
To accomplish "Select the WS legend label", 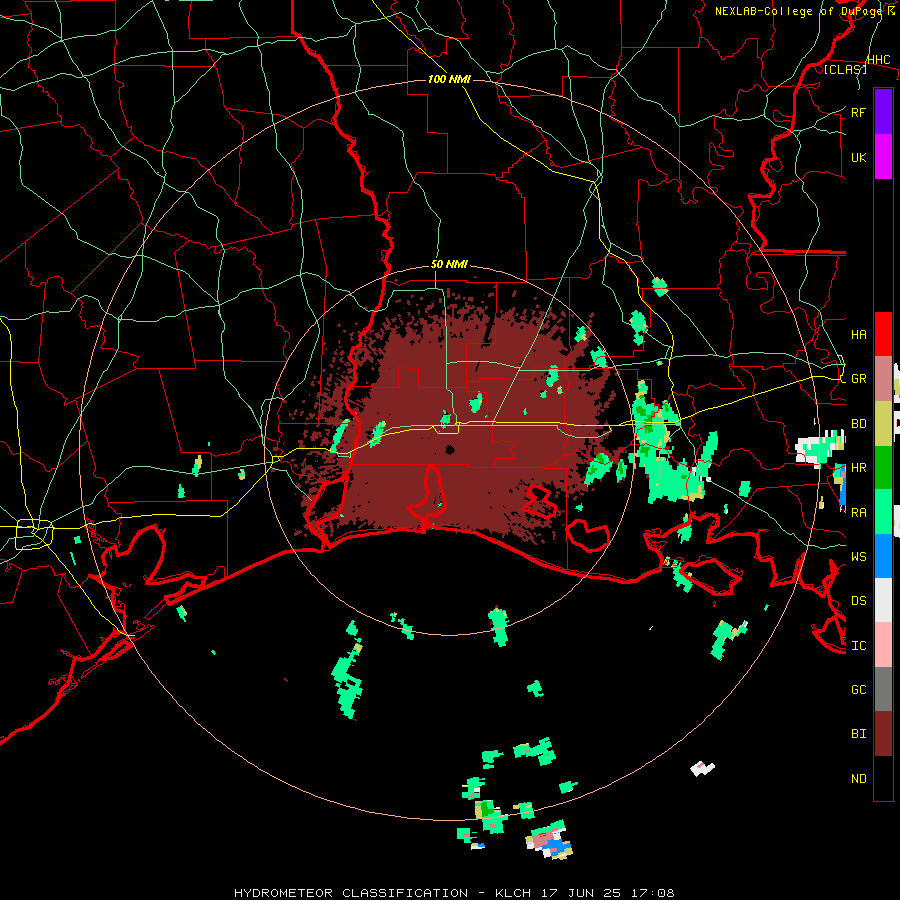I will point(858,557).
